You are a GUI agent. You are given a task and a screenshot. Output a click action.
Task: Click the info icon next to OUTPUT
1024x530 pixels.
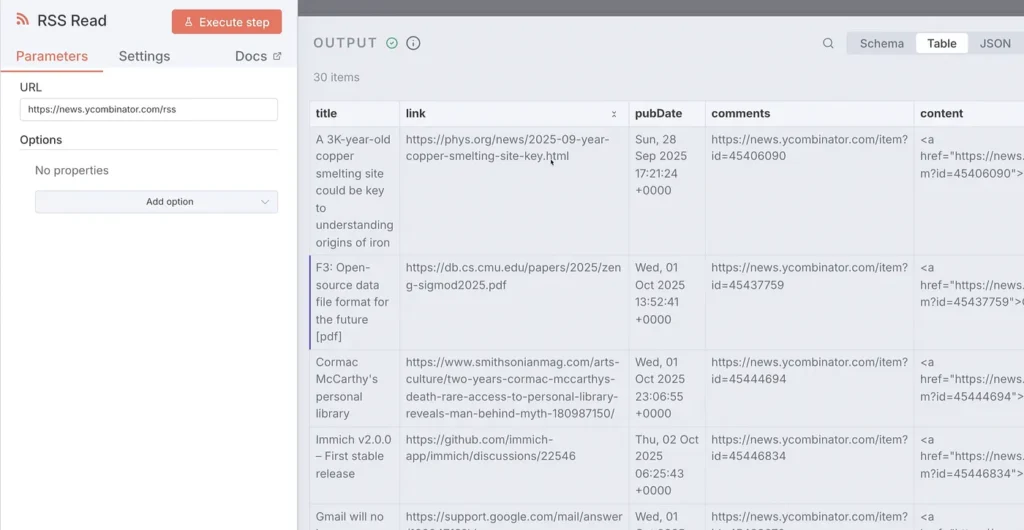[x=413, y=43]
